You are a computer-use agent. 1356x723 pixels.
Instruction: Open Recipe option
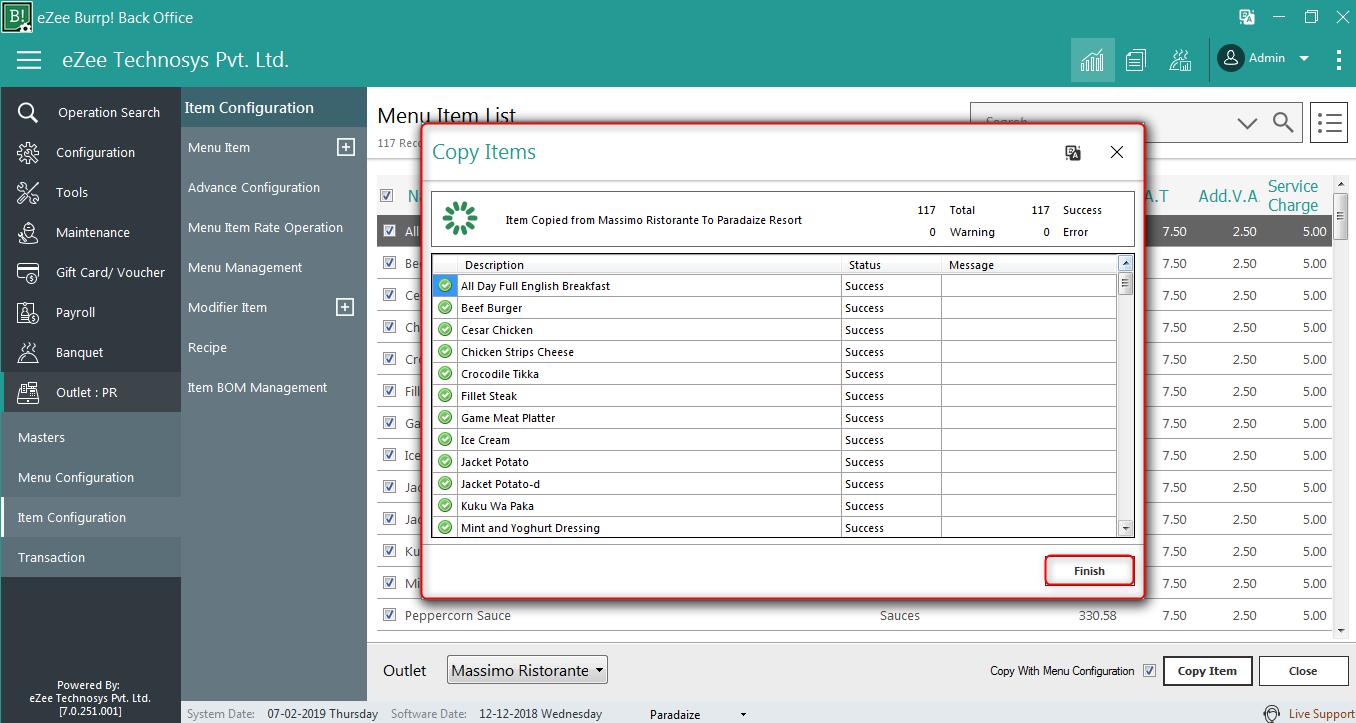tap(207, 347)
